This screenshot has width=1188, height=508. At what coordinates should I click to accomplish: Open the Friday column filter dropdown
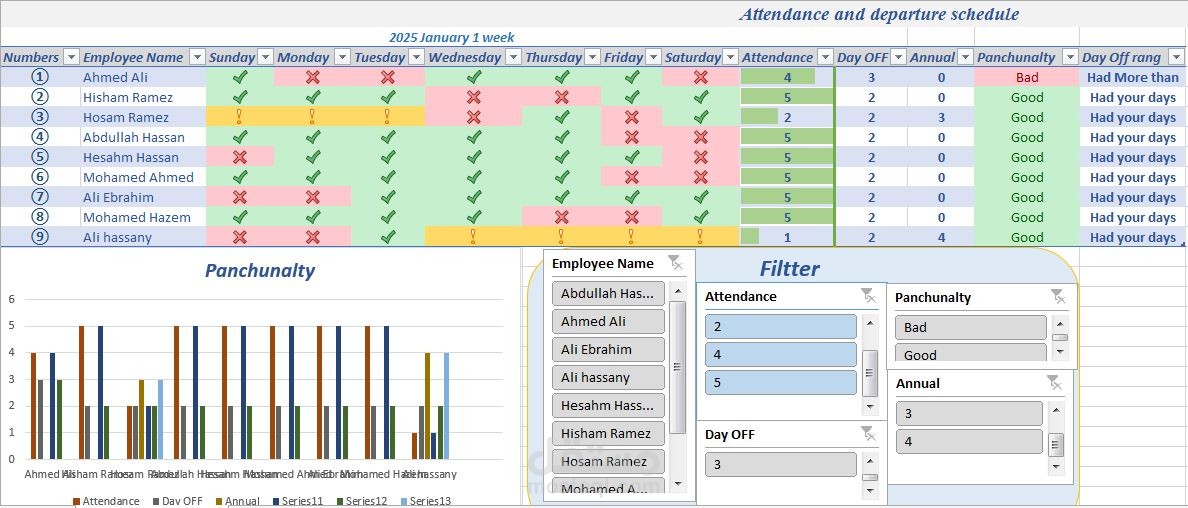pos(651,57)
